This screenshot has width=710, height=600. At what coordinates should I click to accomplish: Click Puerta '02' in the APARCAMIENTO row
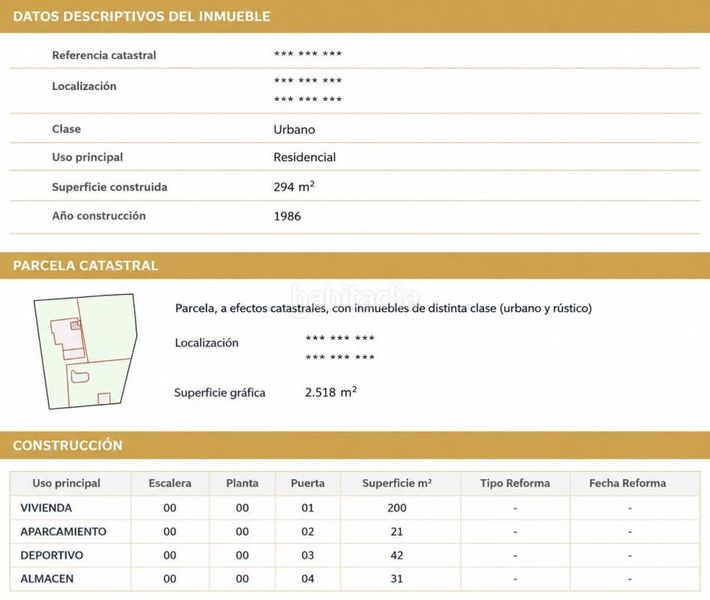[308, 532]
